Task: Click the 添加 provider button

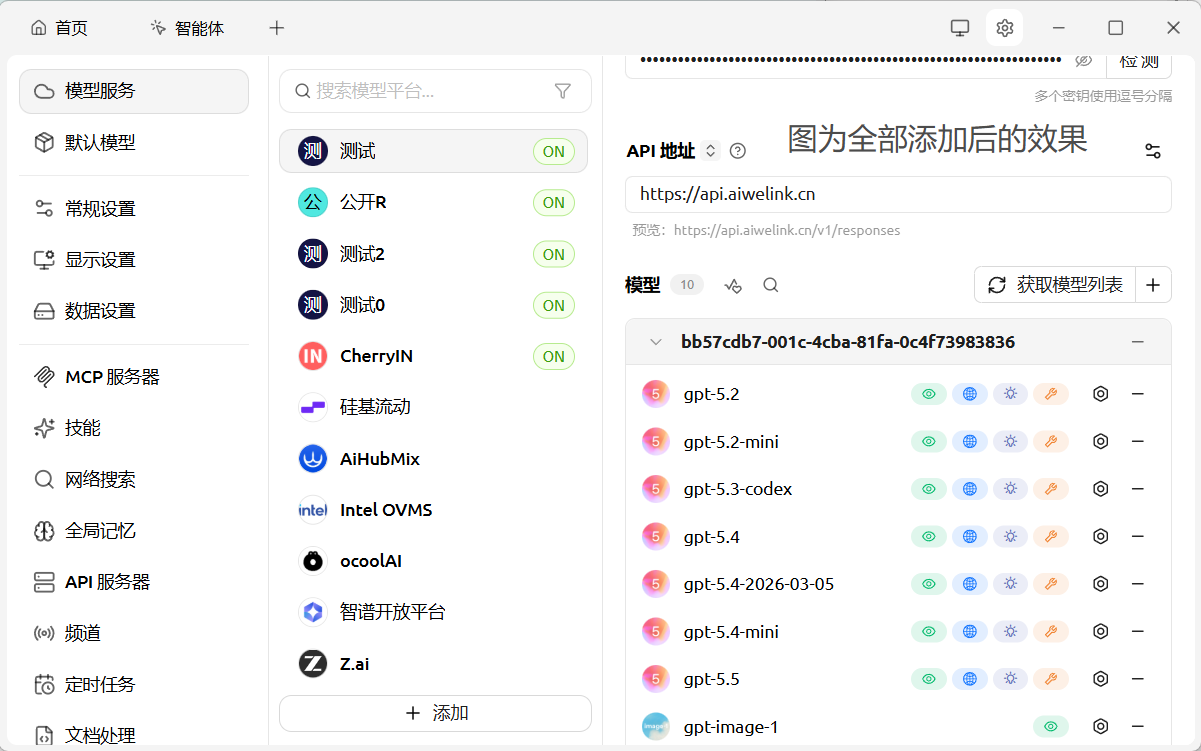Action: coord(435,713)
